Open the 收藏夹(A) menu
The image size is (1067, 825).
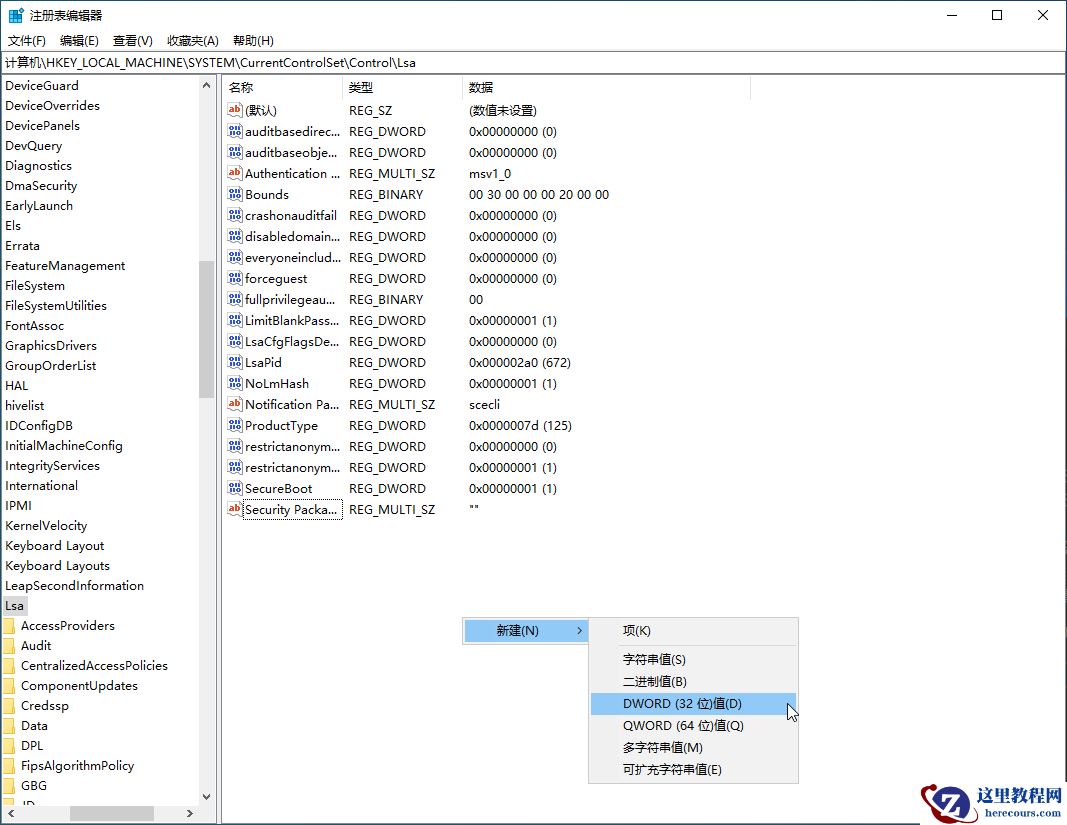point(193,40)
